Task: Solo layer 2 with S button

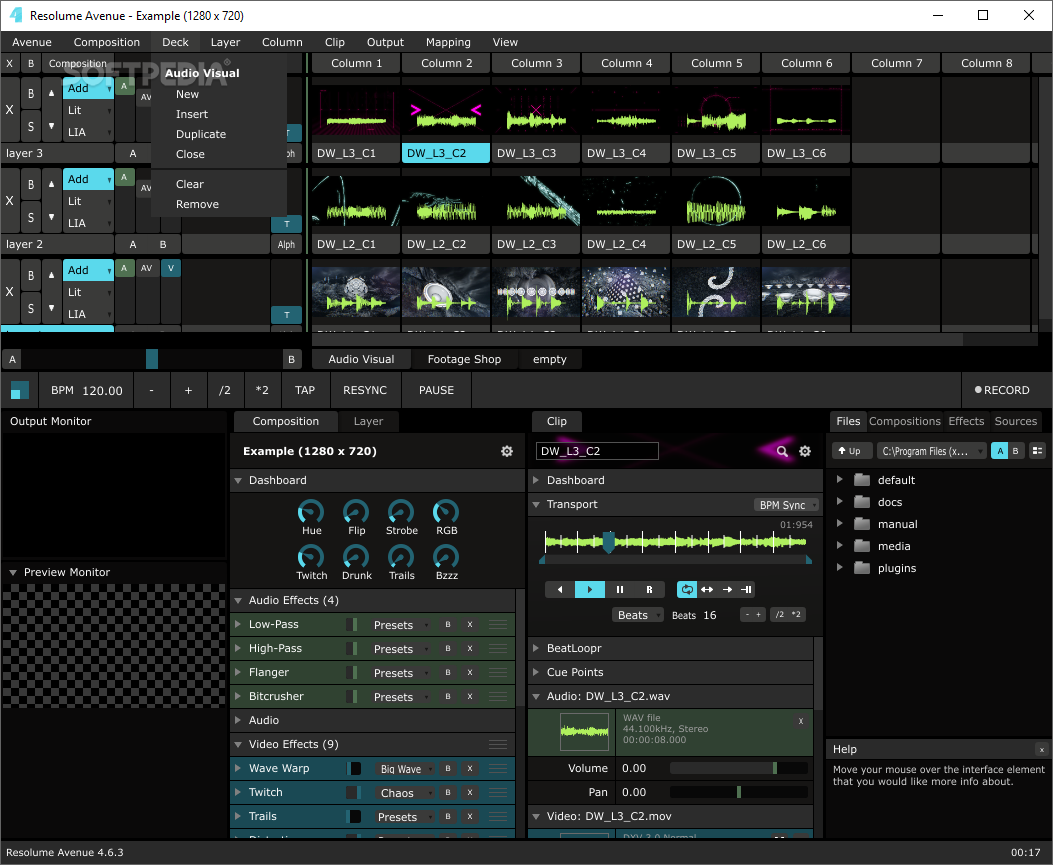Action: [x=31, y=216]
